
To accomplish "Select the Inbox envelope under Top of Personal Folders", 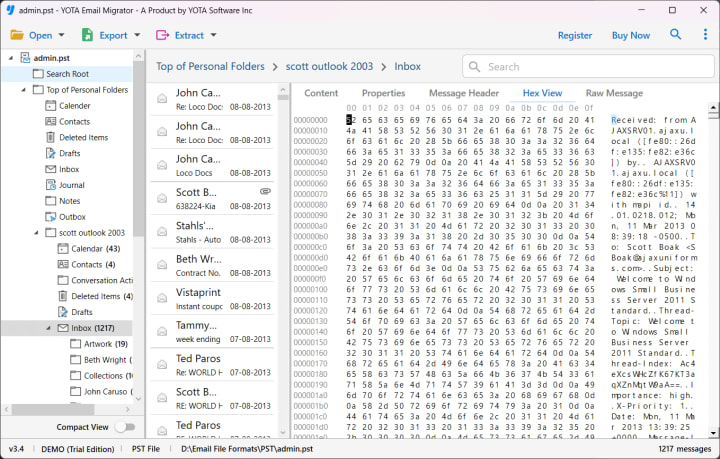I will (x=51, y=169).
